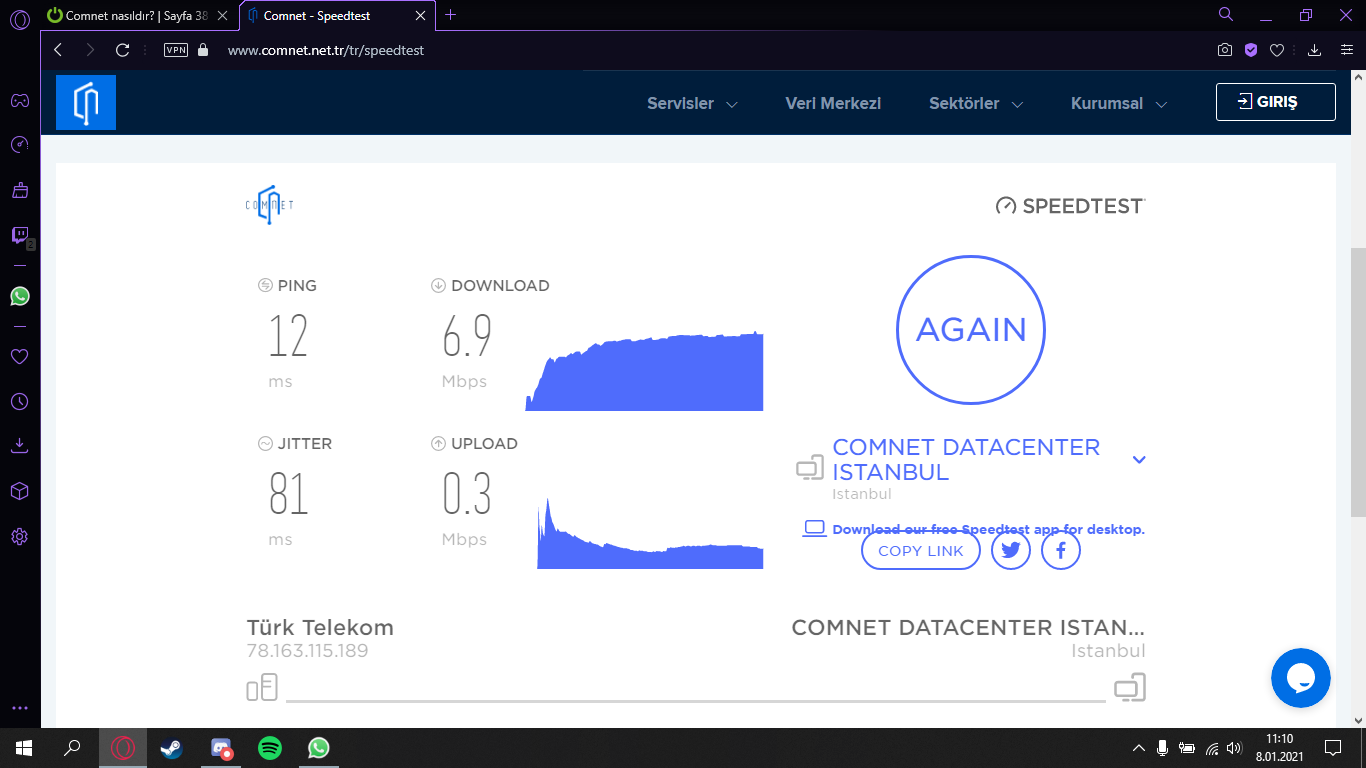Open Twitch in Opera sidebar

coord(19,236)
